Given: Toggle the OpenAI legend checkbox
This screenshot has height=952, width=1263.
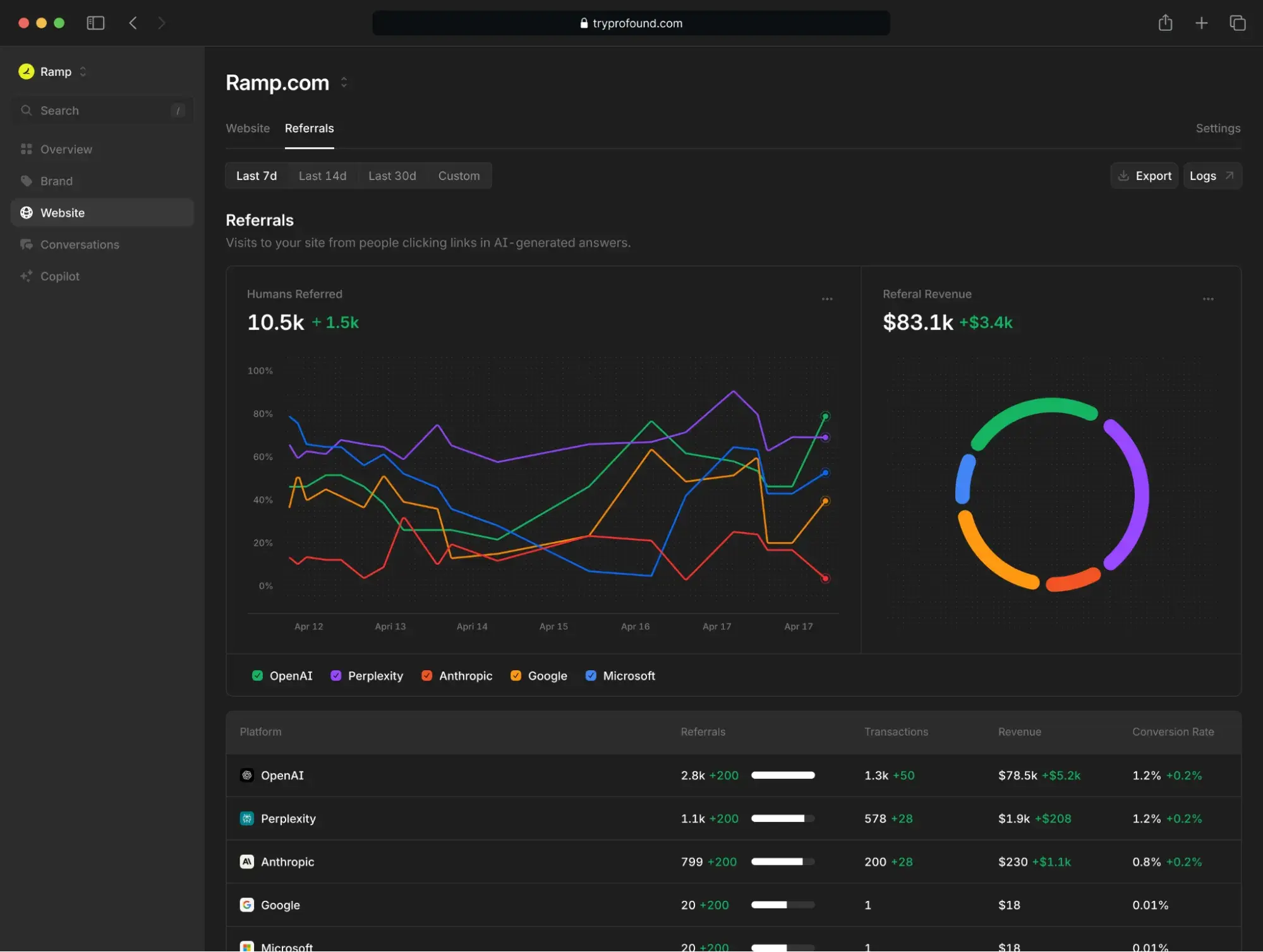Looking at the screenshot, I should 257,675.
